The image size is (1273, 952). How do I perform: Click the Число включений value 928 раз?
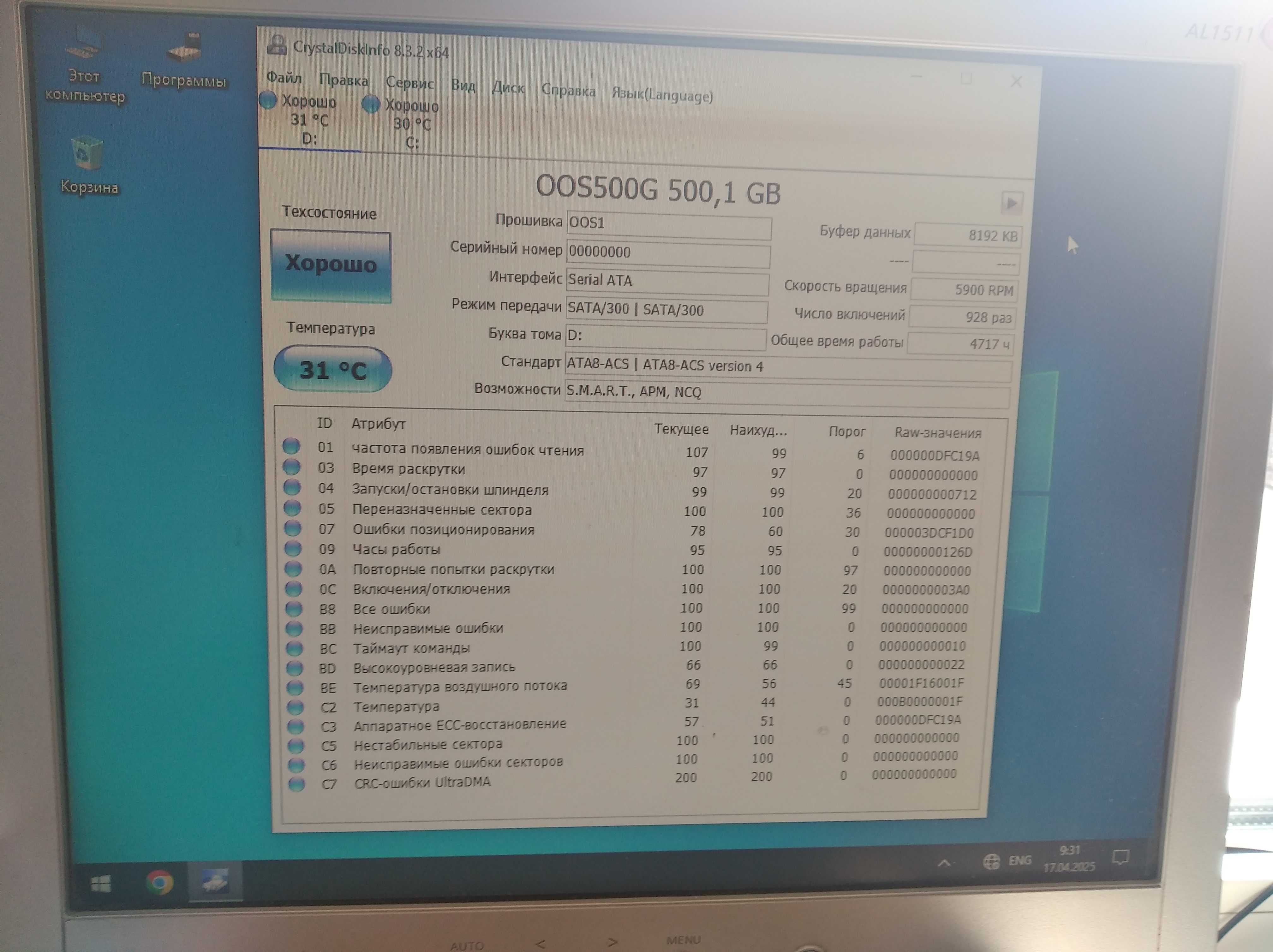962,317
